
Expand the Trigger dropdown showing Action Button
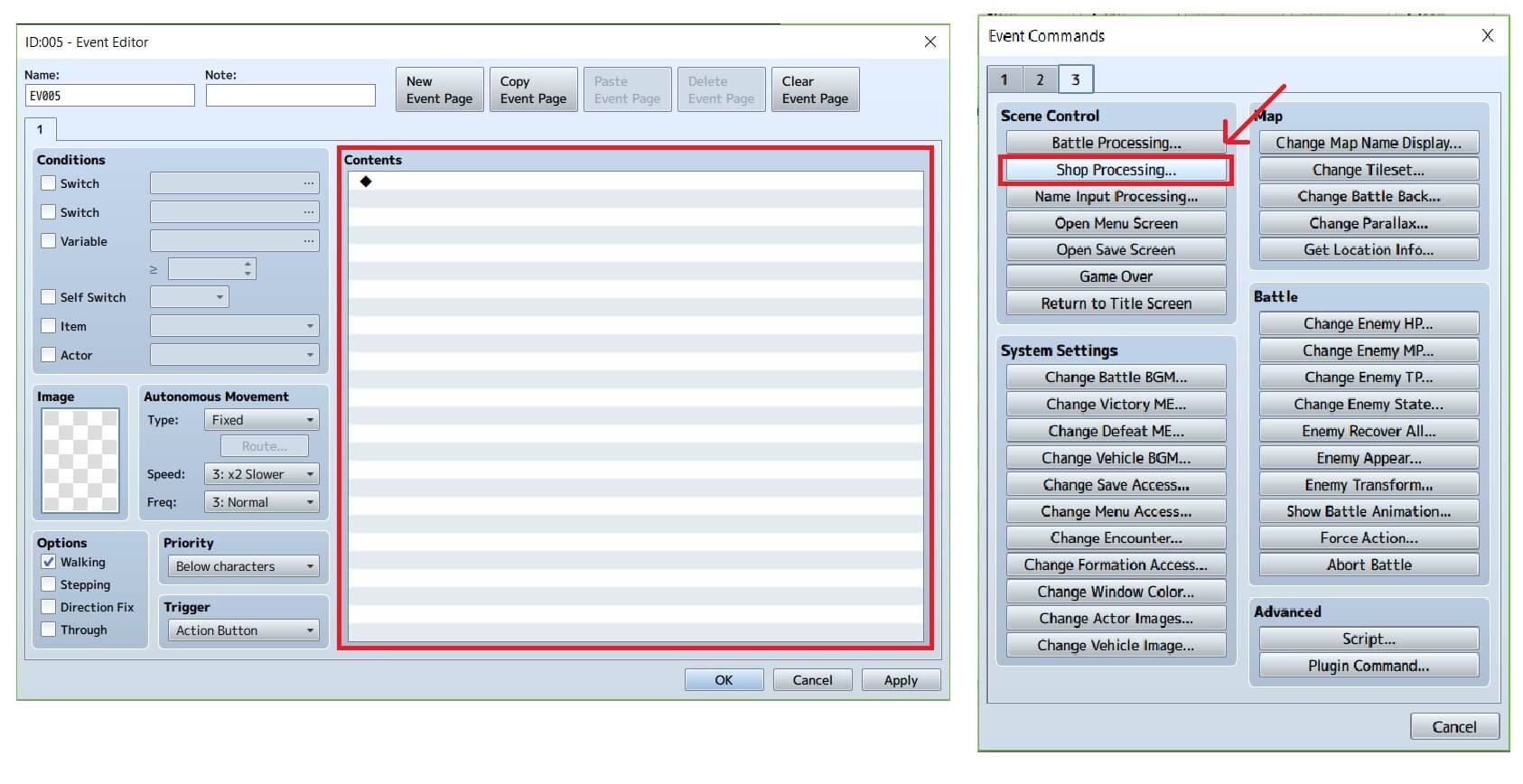pyautogui.click(x=243, y=630)
